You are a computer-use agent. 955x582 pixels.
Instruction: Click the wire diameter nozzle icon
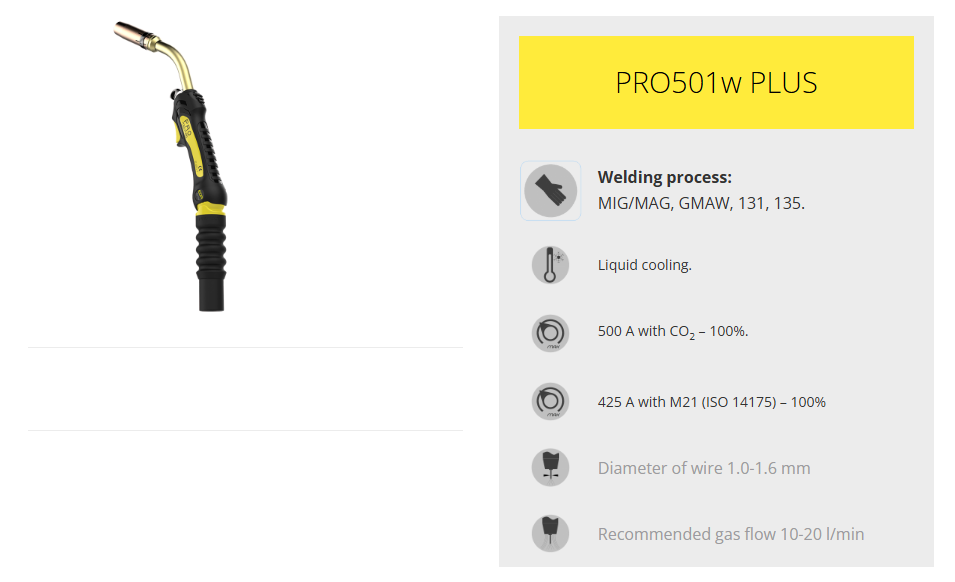pos(550,468)
